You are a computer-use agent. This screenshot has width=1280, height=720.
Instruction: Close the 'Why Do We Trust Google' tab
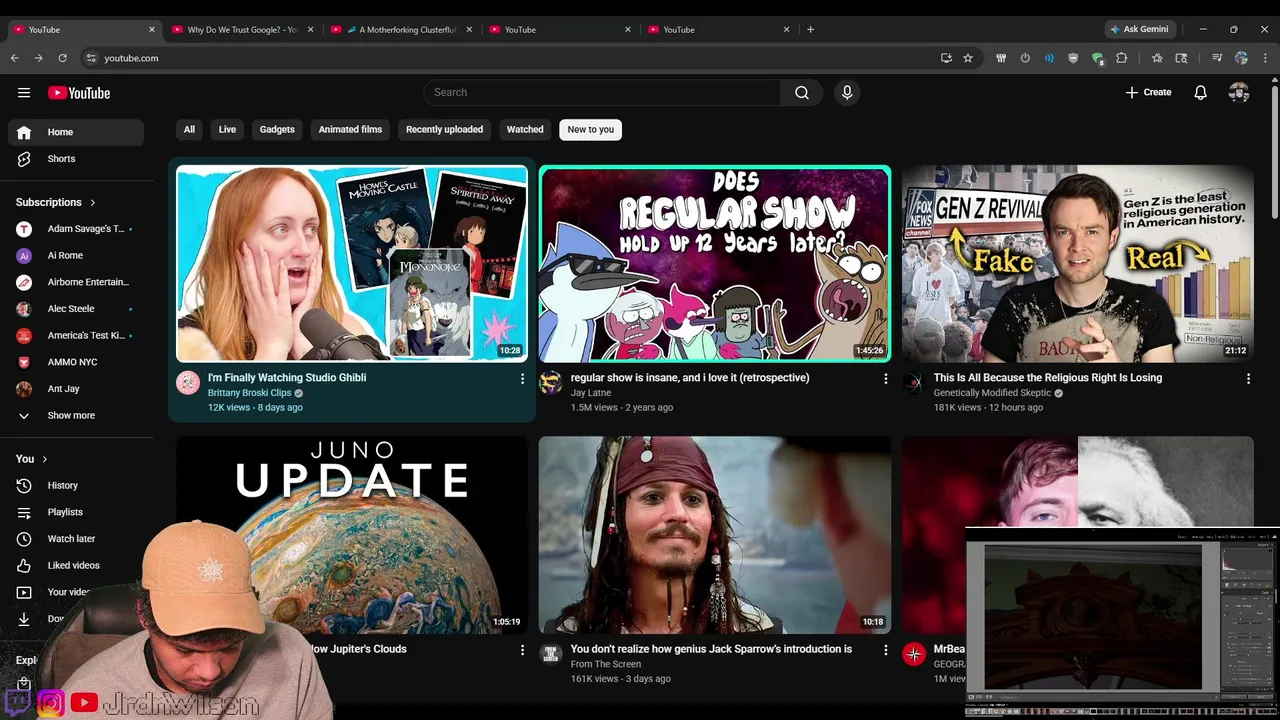click(x=310, y=30)
